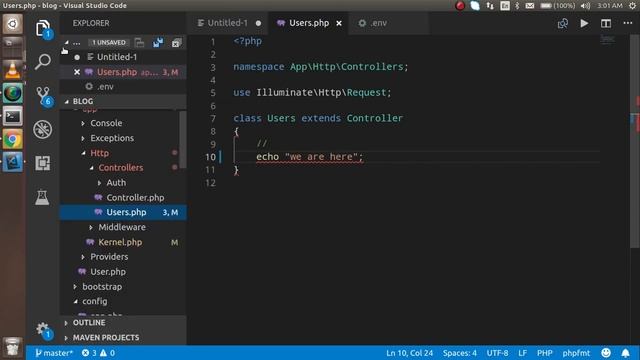Change language mode PHP in status bar
The width and height of the screenshot is (640, 360).
click(544, 353)
